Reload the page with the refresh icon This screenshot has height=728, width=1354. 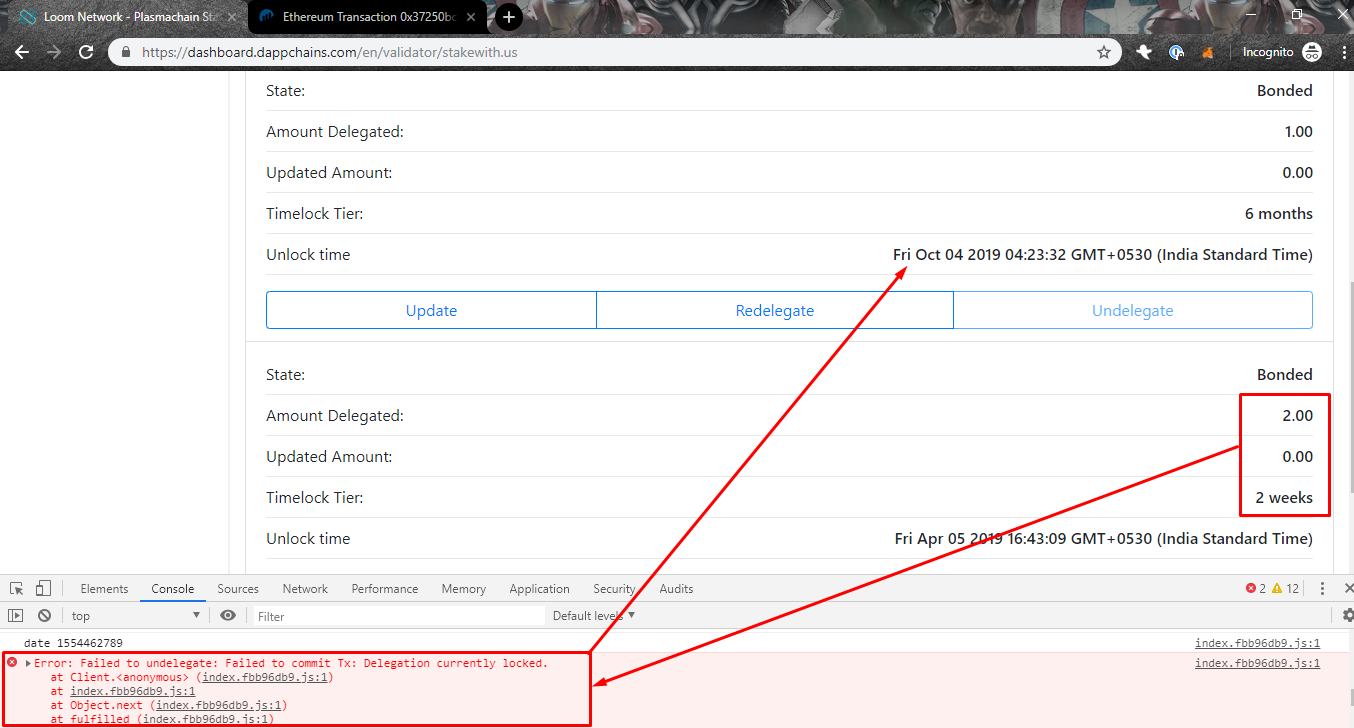[87, 52]
